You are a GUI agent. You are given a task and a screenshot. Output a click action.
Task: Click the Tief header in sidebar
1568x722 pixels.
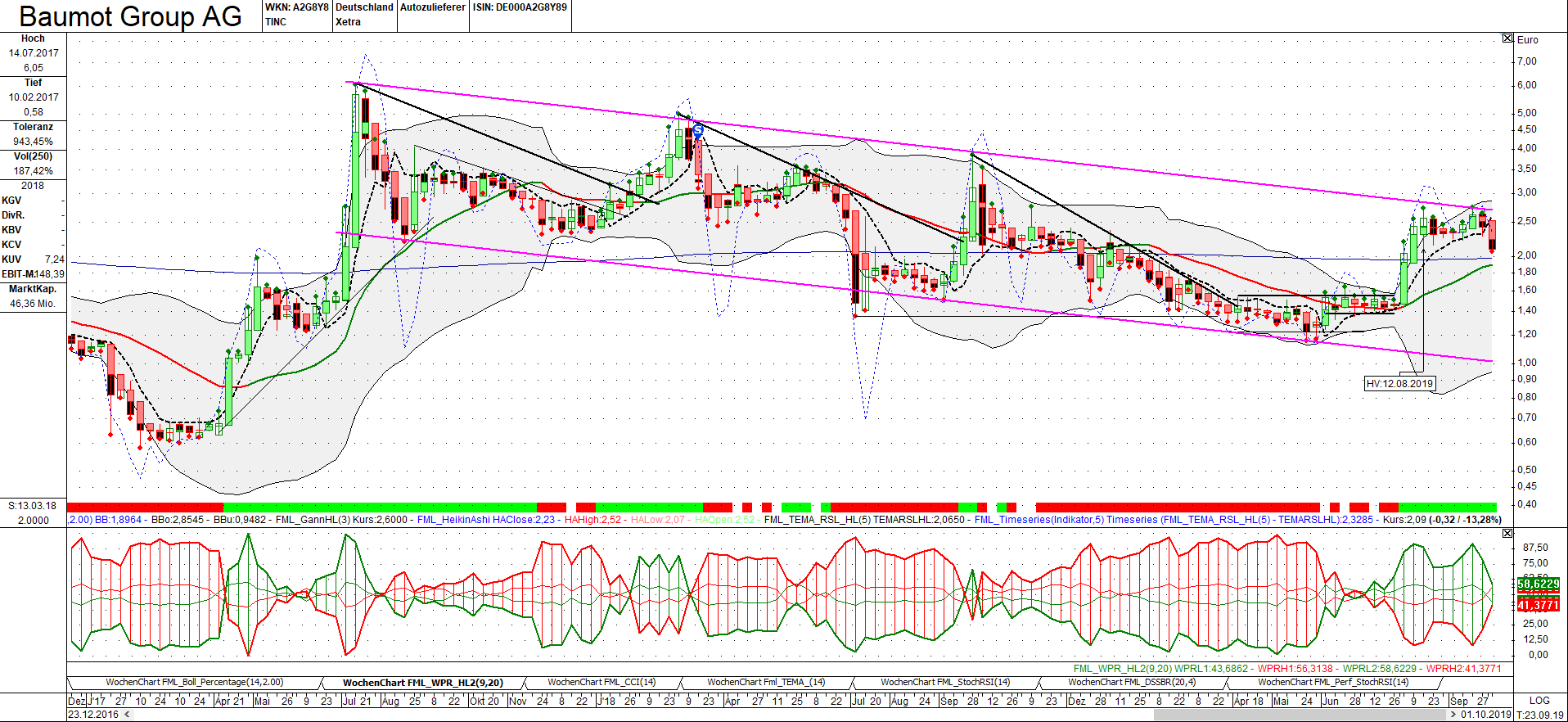33,83
